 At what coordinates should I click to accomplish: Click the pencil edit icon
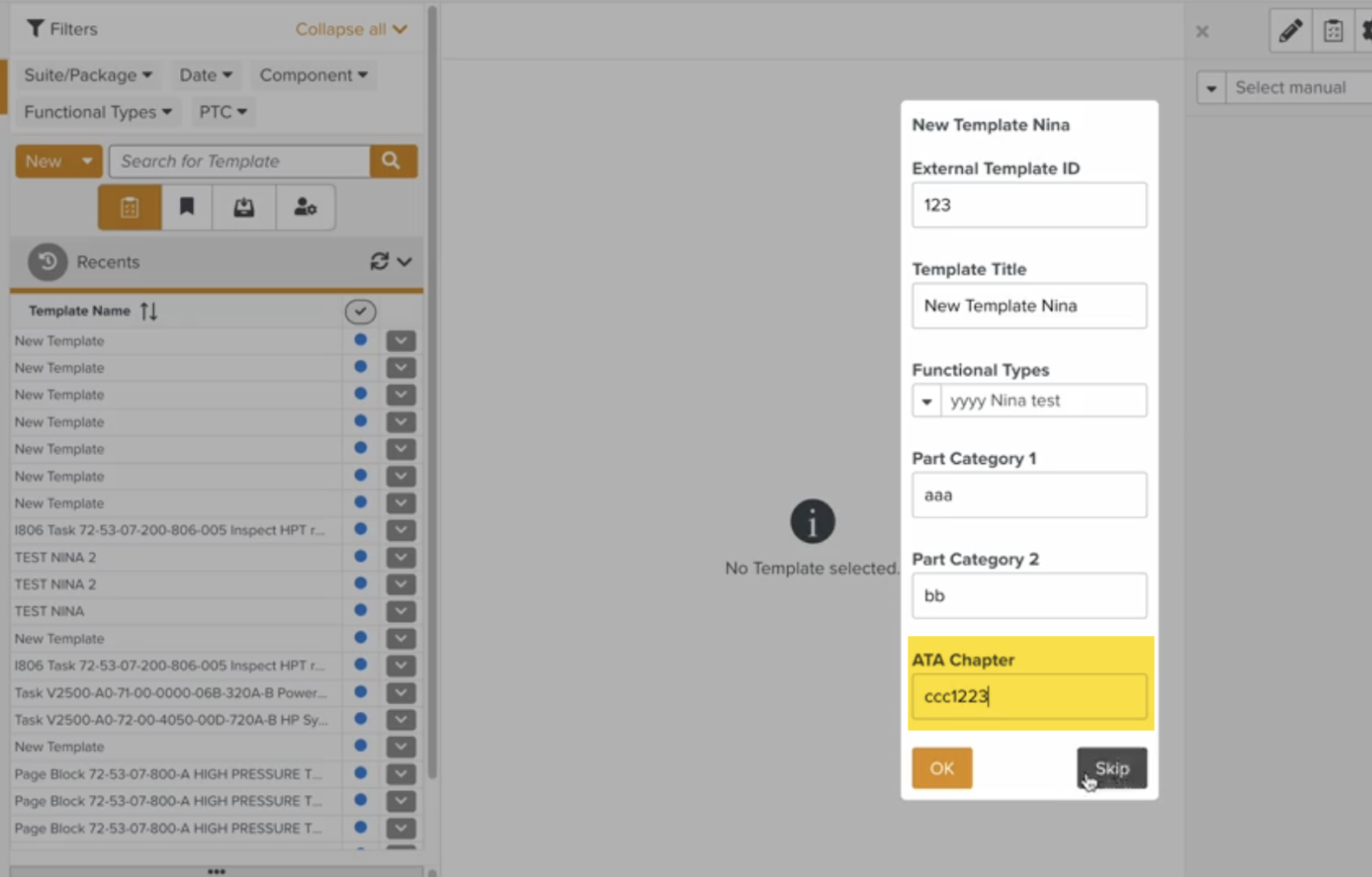(1289, 32)
